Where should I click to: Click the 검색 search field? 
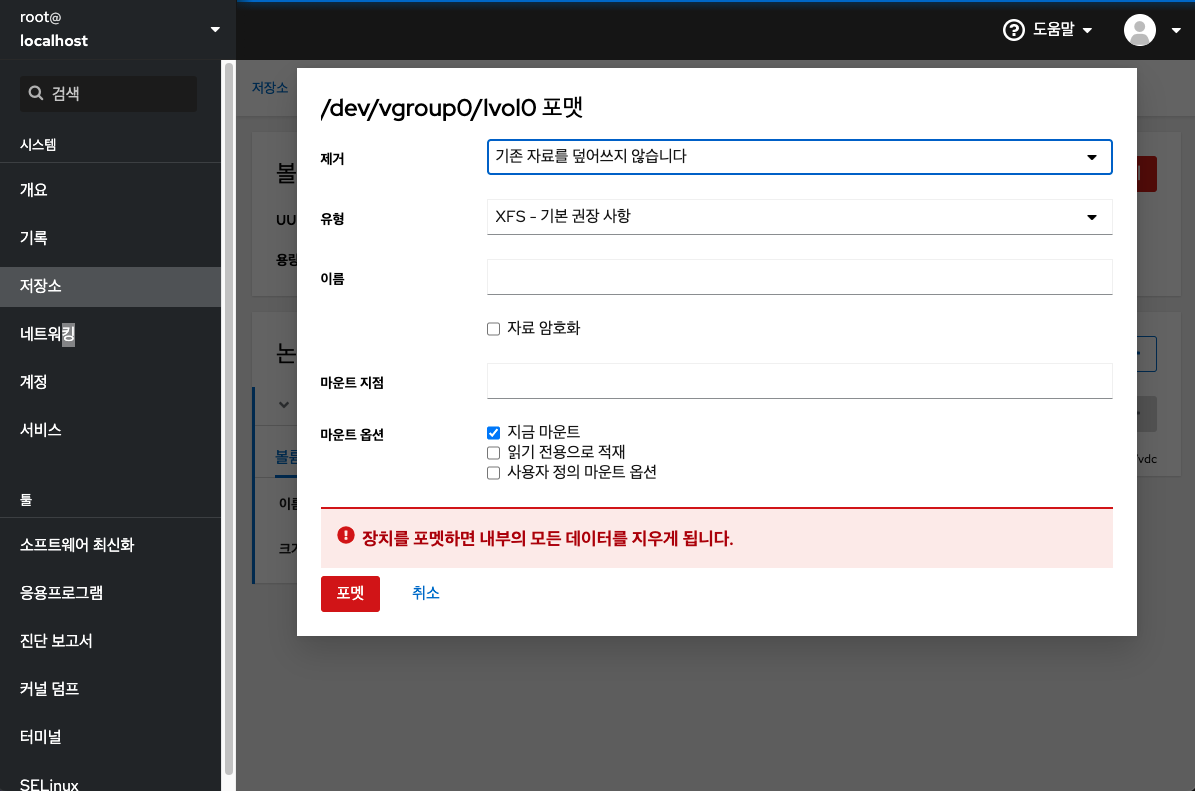pos(108,94)
